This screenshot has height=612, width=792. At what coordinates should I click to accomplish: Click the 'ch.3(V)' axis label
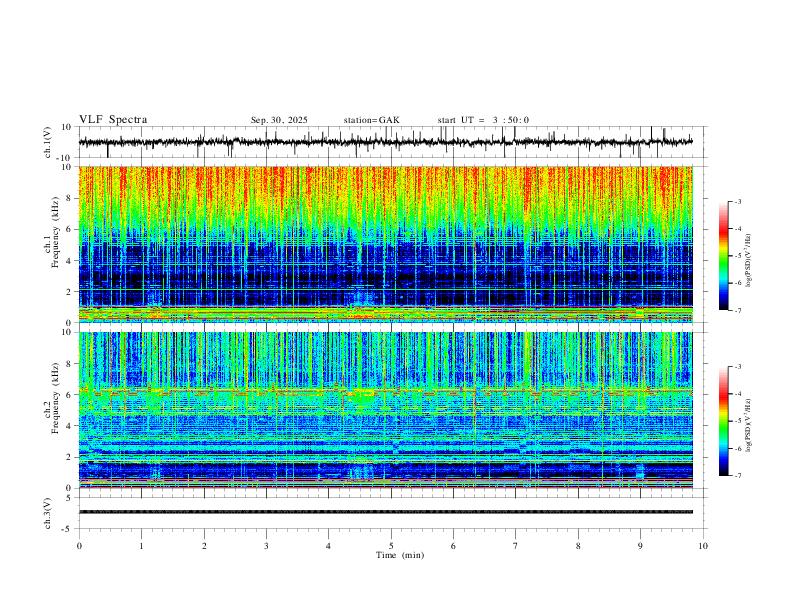point(48,513)
